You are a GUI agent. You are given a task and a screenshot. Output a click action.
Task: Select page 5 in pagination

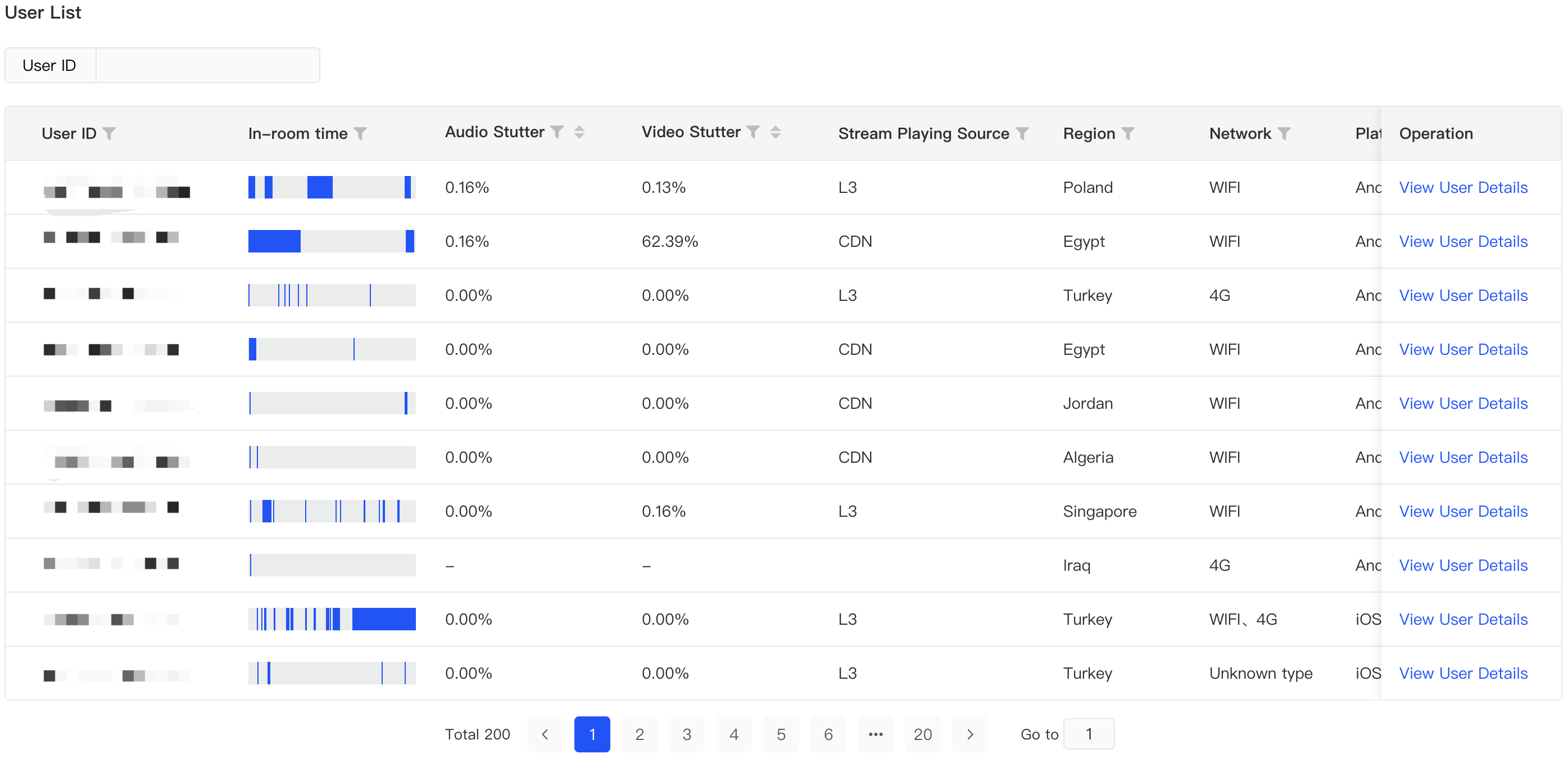click(x=781, y=734)
